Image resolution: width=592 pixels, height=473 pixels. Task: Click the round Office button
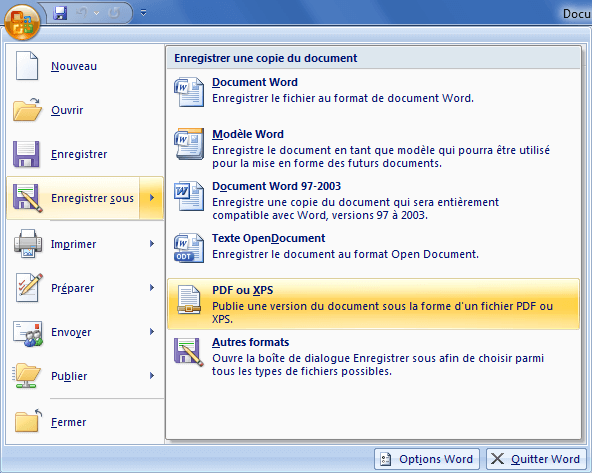click(x=22, y=22)
